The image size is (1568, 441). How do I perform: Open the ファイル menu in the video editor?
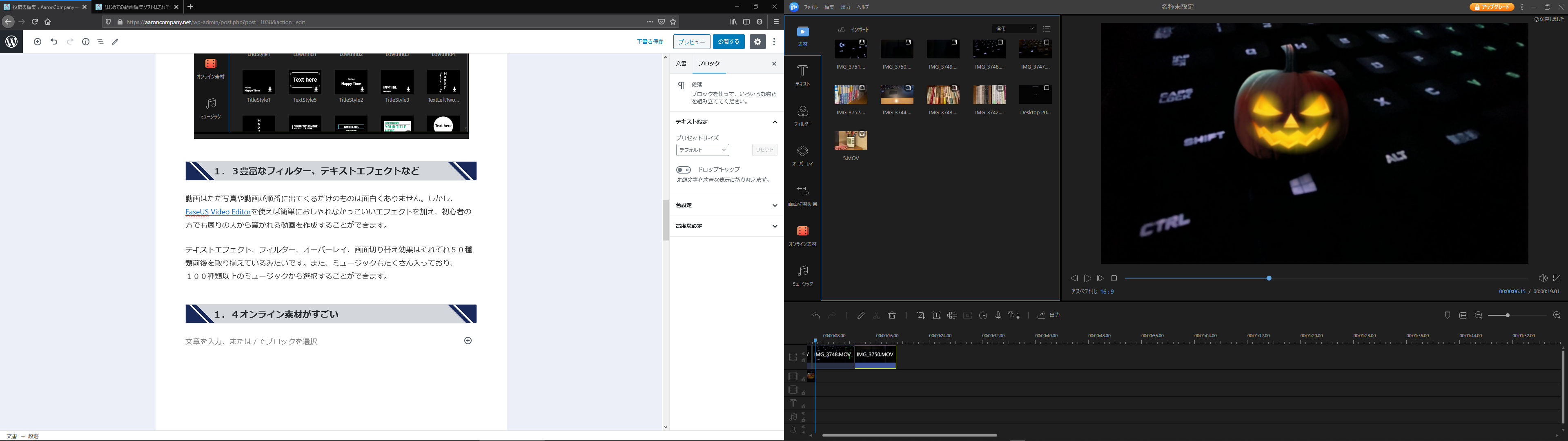pos(811,7)
